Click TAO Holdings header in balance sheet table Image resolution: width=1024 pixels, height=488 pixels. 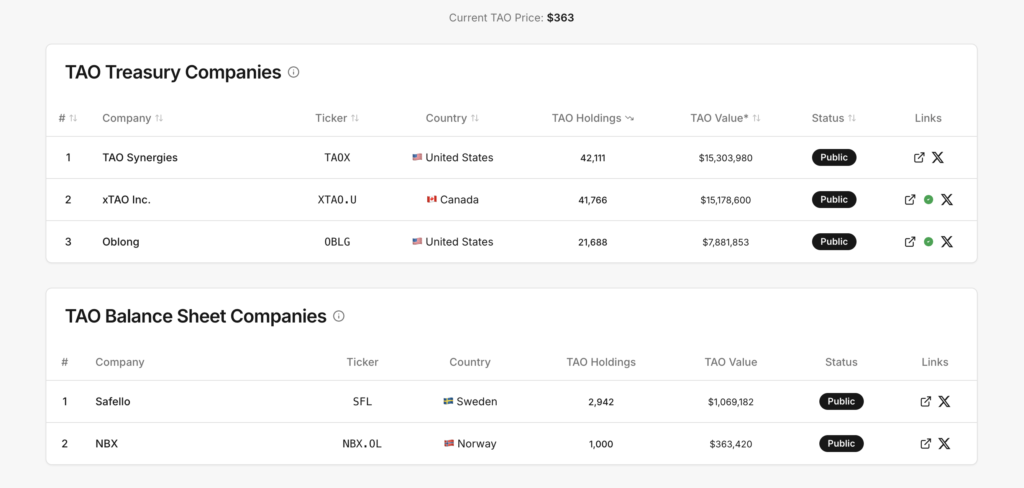tap(601, 362)
